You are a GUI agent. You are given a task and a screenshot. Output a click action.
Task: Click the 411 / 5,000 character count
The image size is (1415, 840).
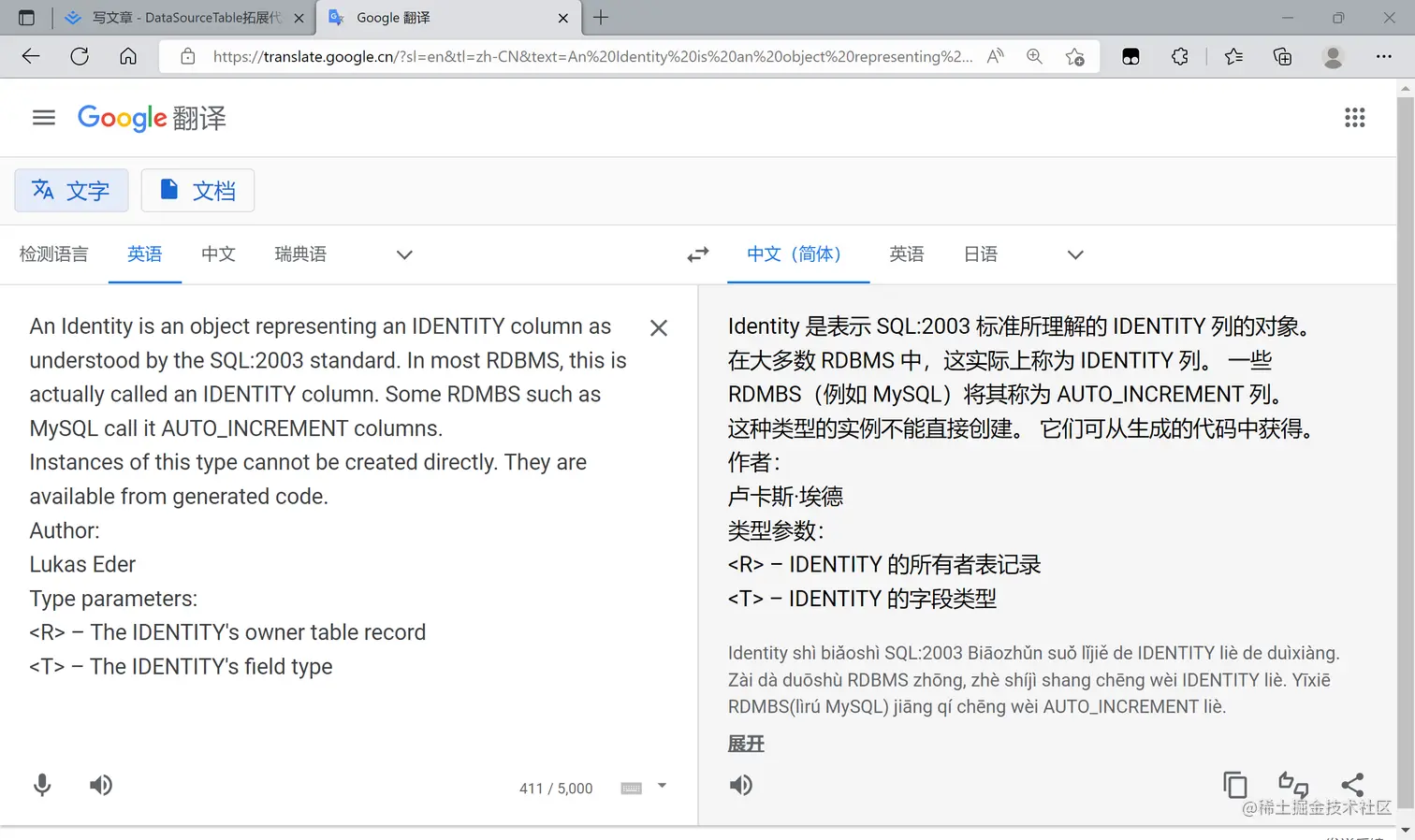click(x=556, y=789)
